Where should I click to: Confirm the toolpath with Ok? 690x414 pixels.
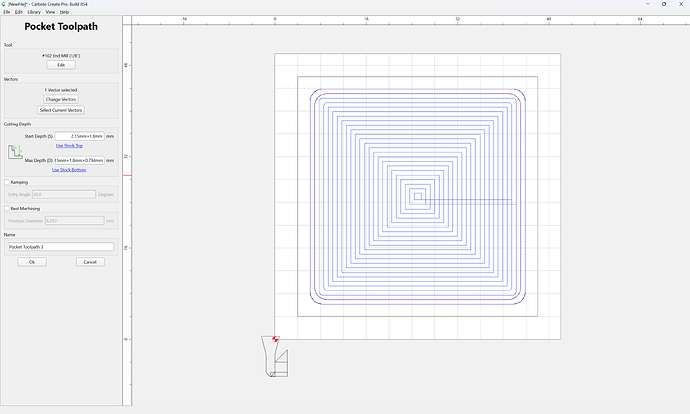pyautogui.click(x=32, y=262)
